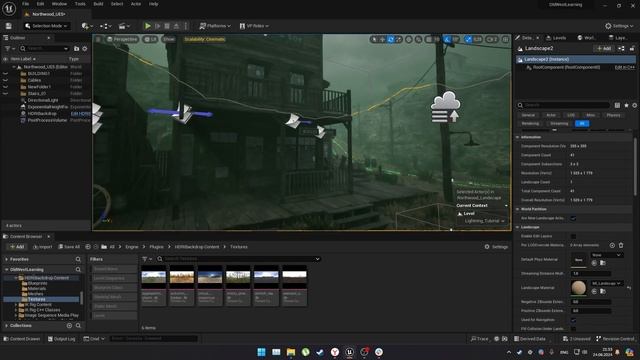The width and height of the screenshot is (640, 360).
Task: Click the Details panel Add button
Action: (604, 48)
